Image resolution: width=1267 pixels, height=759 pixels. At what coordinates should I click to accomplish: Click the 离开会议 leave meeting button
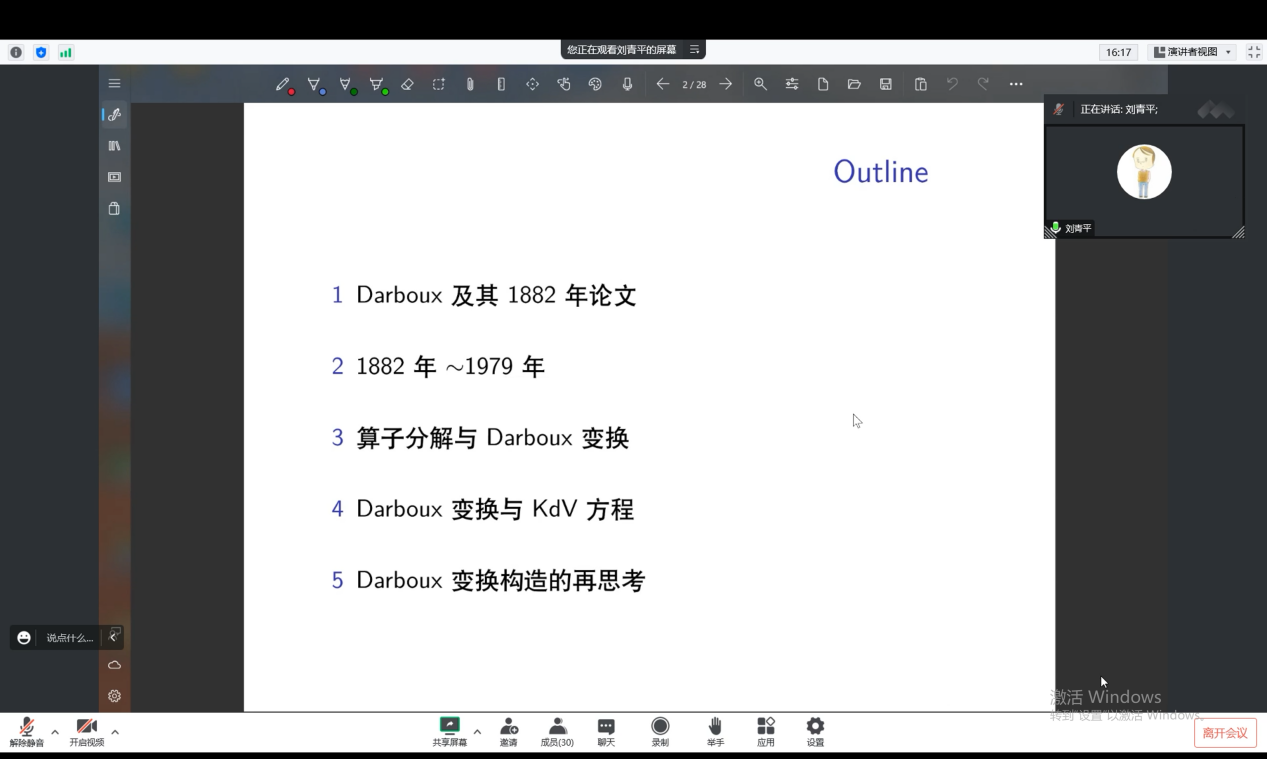[1224, 733]
